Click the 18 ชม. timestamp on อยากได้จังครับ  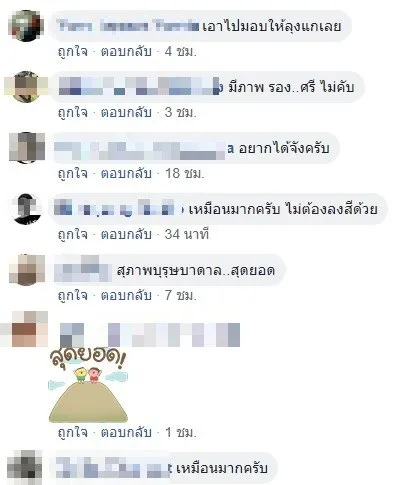pos(184,174)
